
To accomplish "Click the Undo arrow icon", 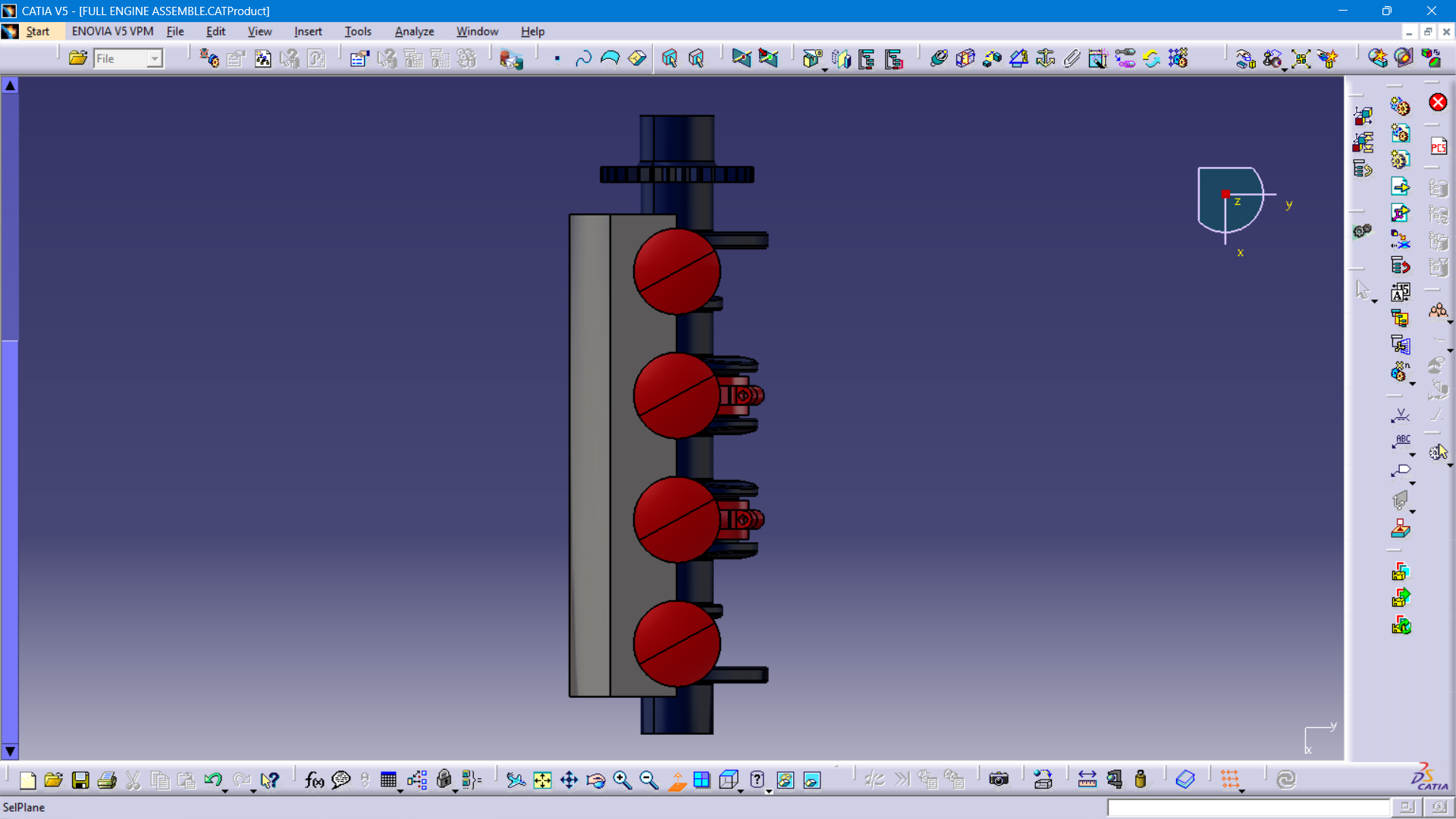I will click(x=212, y=780).
